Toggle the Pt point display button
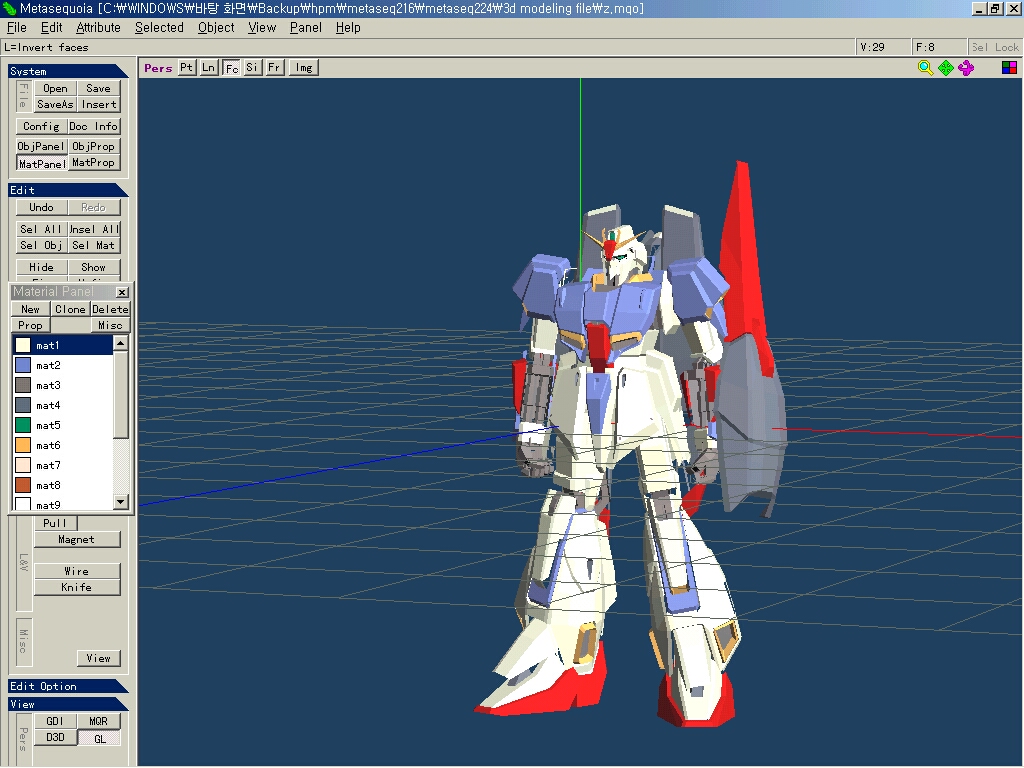1024x768 pixels. tap(187, 67)
